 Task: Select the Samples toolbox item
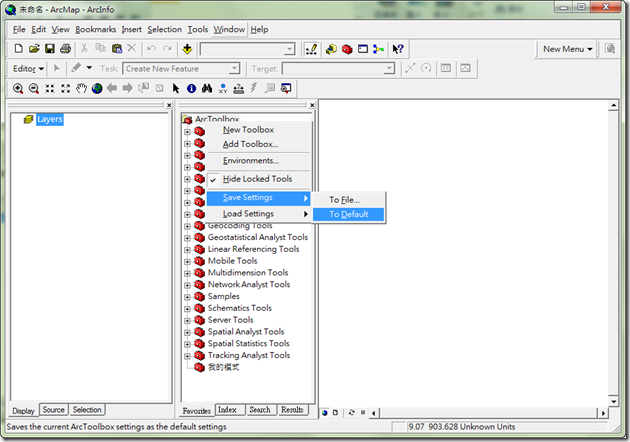coord(223,297)
